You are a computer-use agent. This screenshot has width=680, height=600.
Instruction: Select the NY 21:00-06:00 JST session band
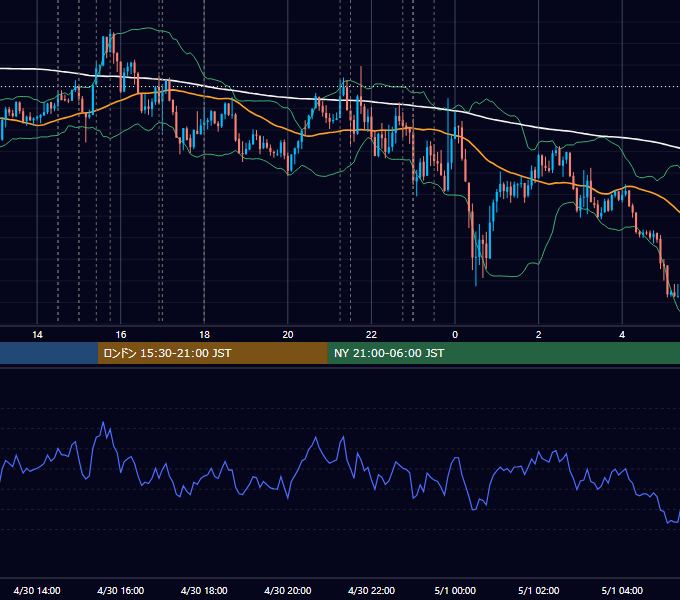pyautogui.click(x=503, y=353)
